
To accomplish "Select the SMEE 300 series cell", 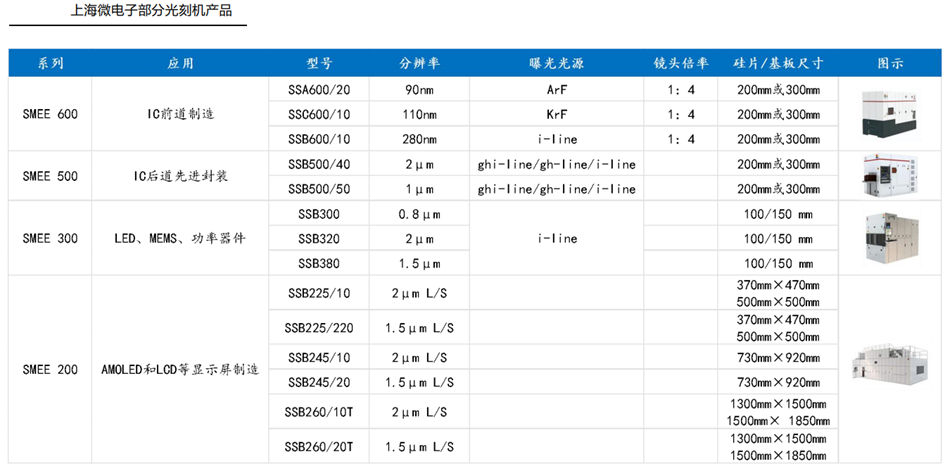I will [50, 239].
